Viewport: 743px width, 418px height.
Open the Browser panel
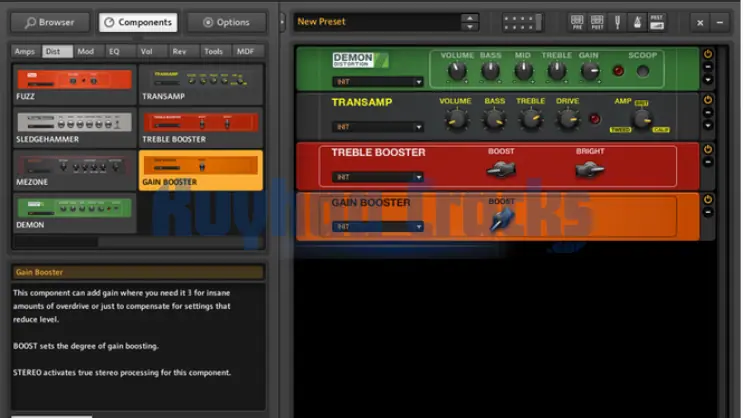pyautogui.click(x=50, y=22)
